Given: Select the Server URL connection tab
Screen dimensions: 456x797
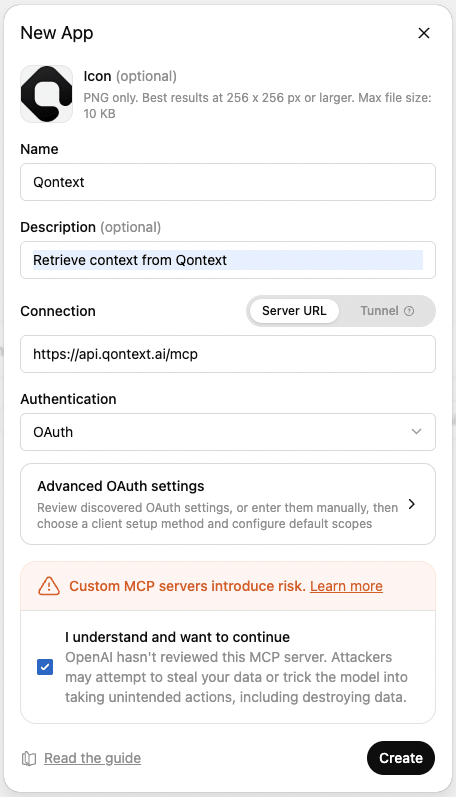Looking at the screenshot, I should [294, 311].
